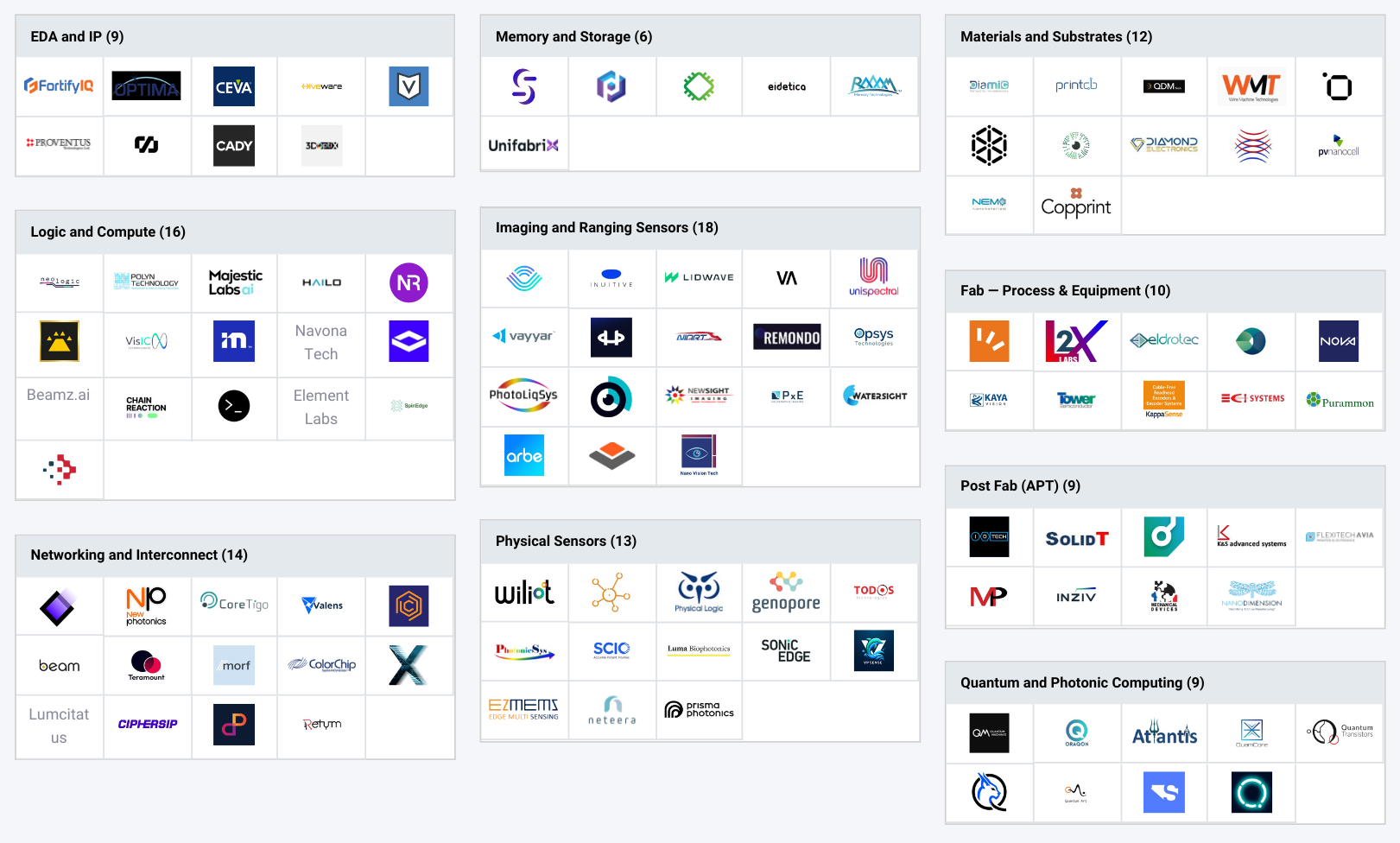The image size is (1400, 843).
Task: Select the Element Labs tile
Action: point(321,407)
